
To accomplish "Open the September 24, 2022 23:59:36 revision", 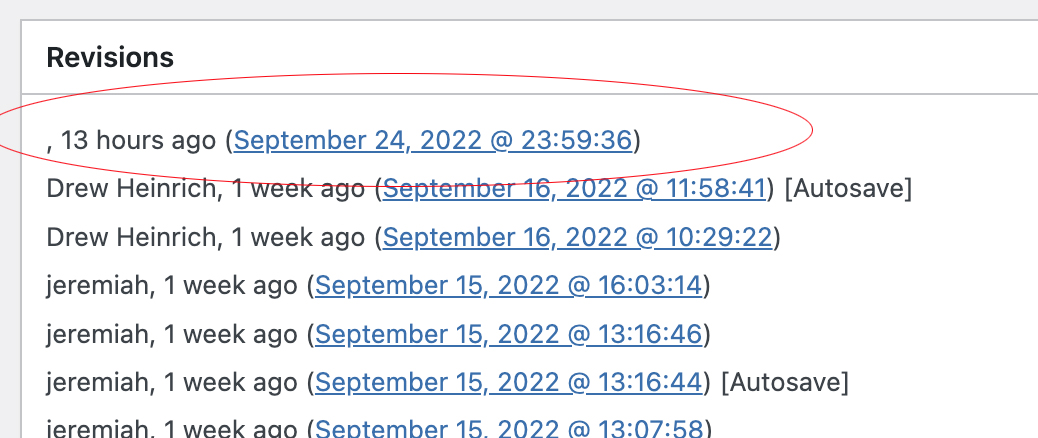I will [x=432, y=141].
